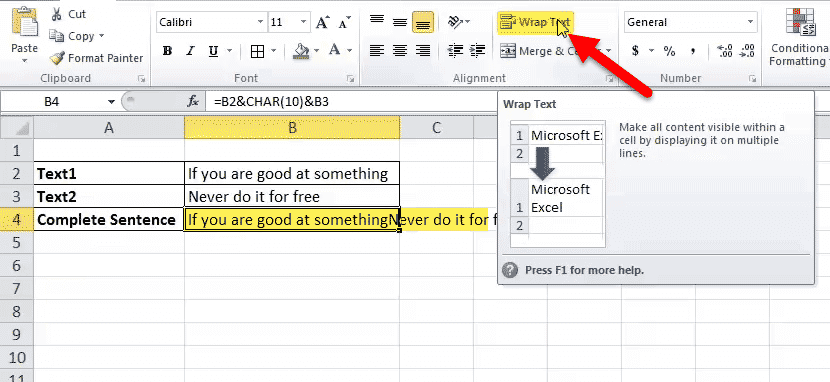
Task: Open Merge & Center dropdown arrow
Action: click(608, 51)
